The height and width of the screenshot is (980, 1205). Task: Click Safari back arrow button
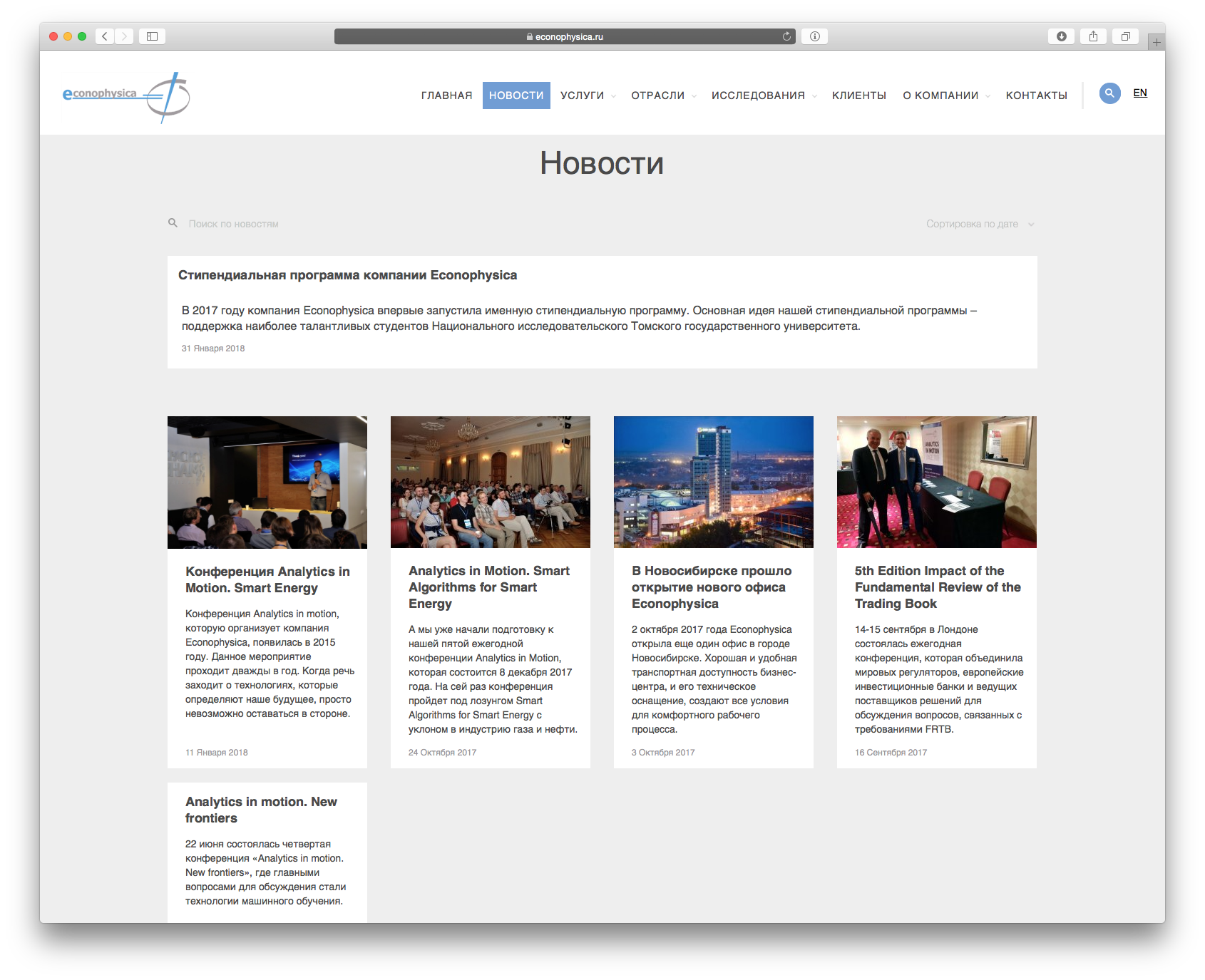(105, 36)
